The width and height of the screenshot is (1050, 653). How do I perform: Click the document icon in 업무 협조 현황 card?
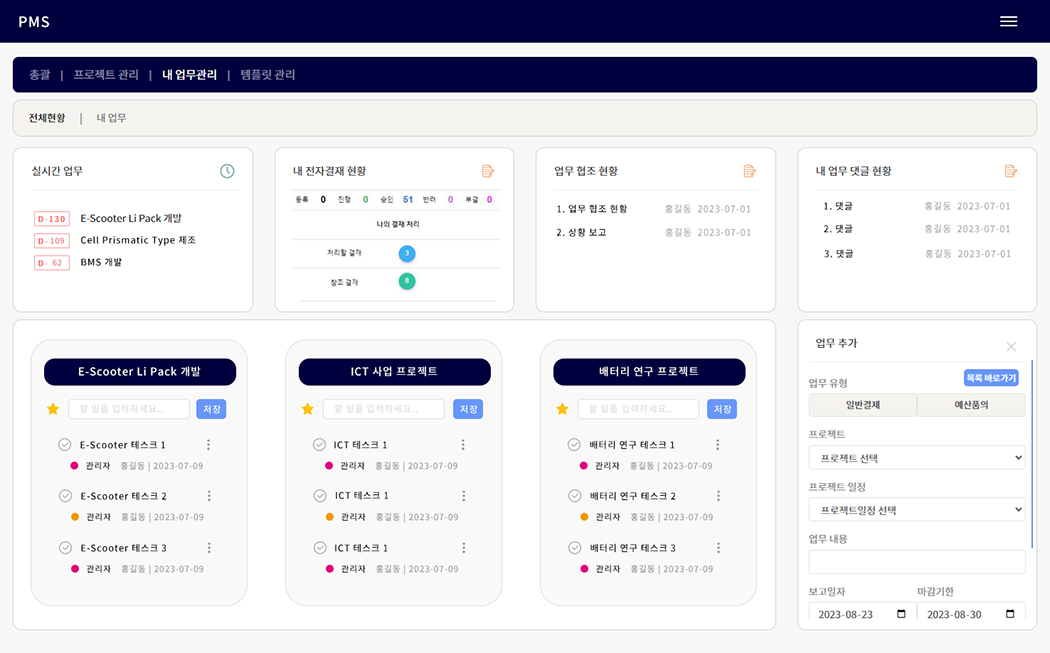click(x=750, y=171)
